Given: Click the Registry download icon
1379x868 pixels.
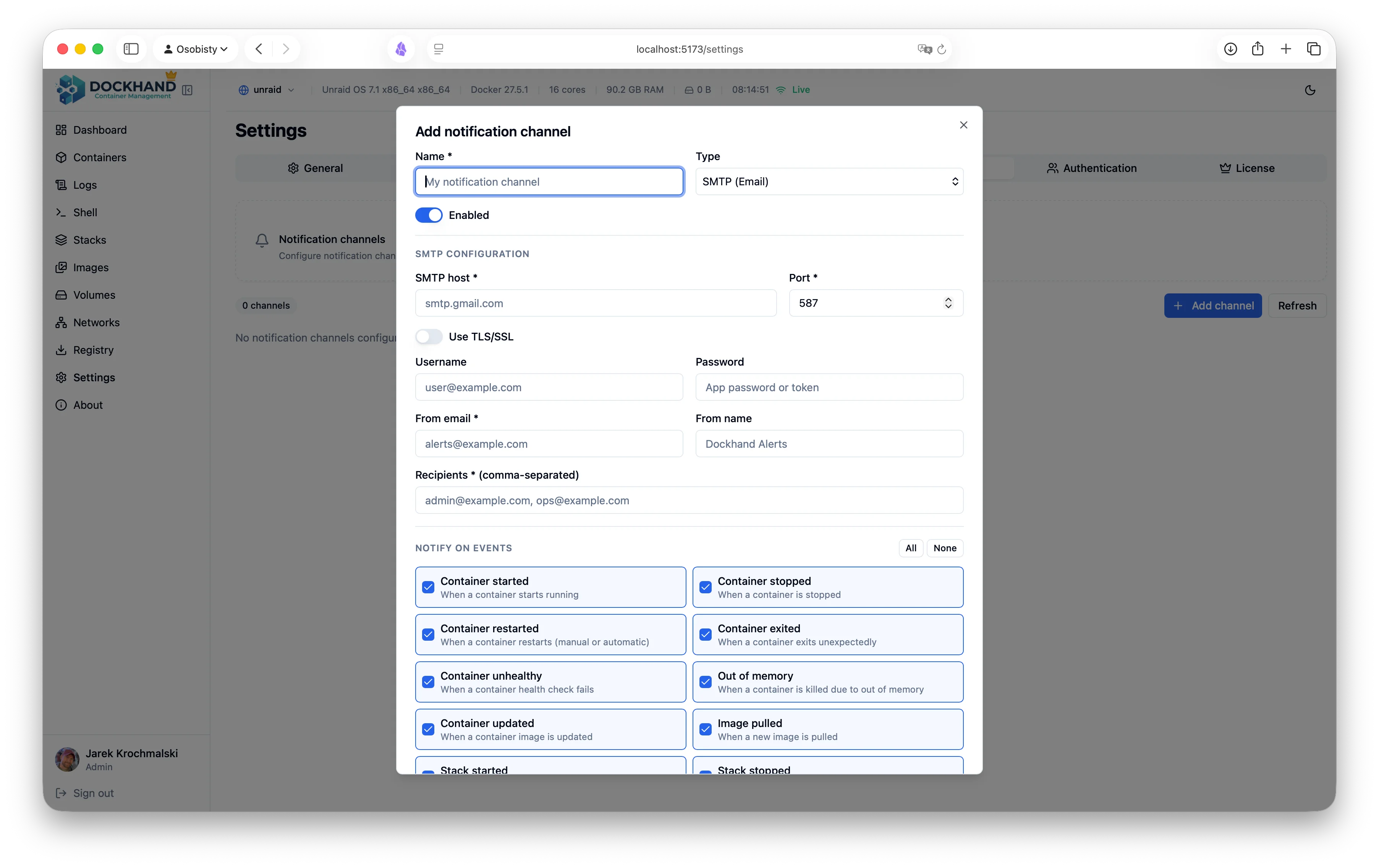Looking at the screenshot, I should tap(61, 350).
